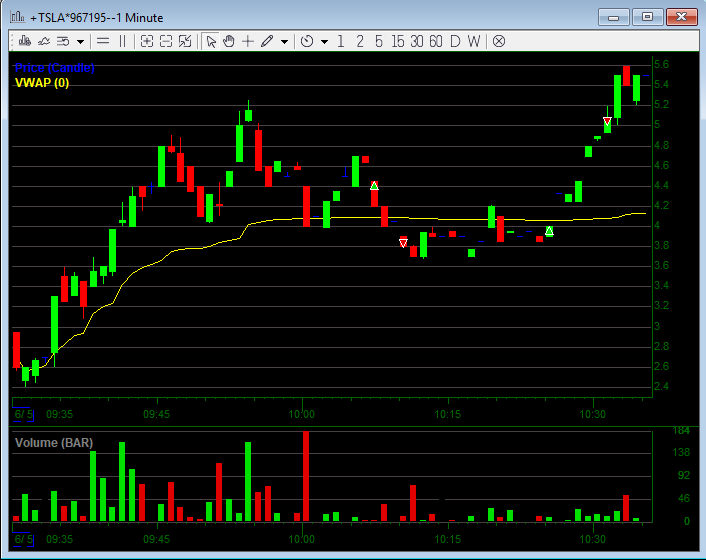The width and height of the screenshot is (706, 560).
Task: Select the pencil drawing tool
Action: click(x=267, y=41)
